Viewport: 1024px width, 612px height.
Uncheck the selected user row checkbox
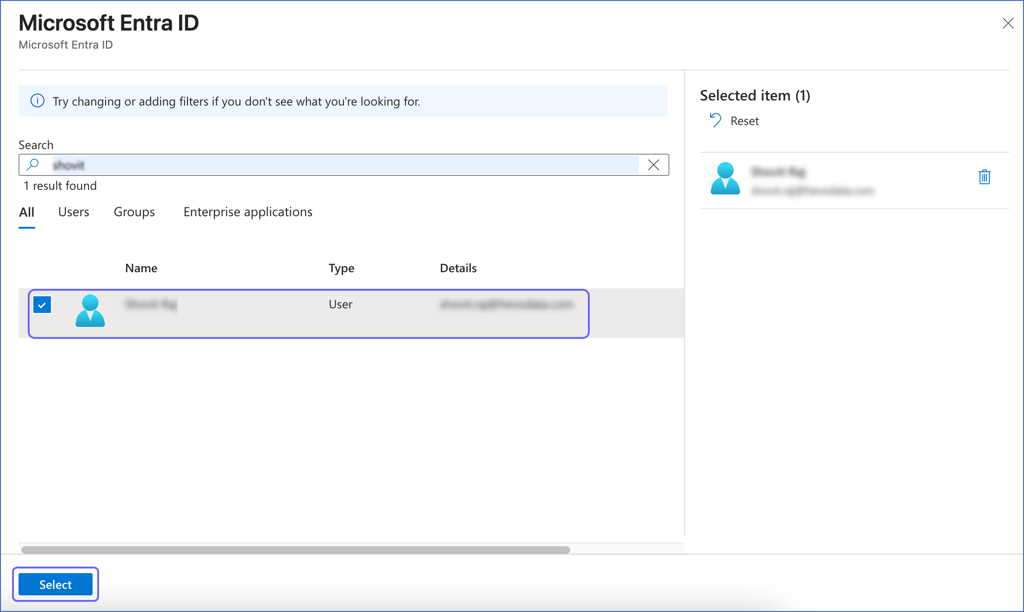coord(42,304)
